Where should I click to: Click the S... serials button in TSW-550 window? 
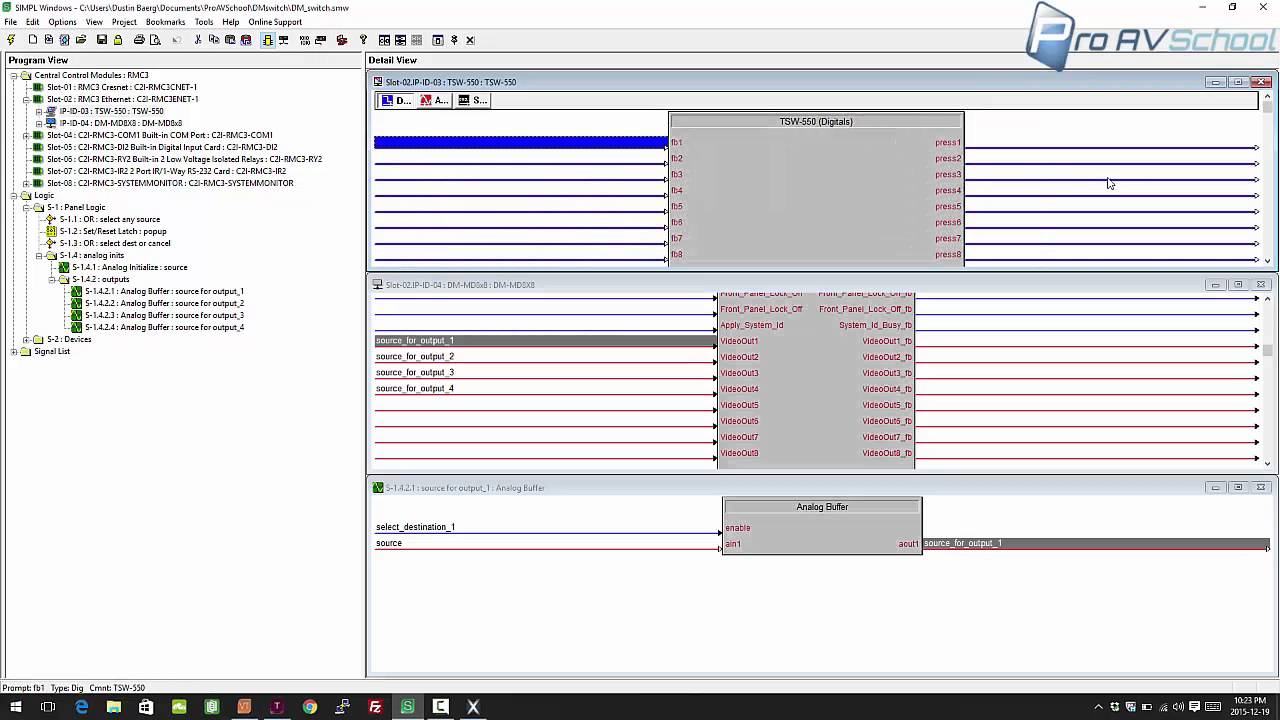point(472,100)
